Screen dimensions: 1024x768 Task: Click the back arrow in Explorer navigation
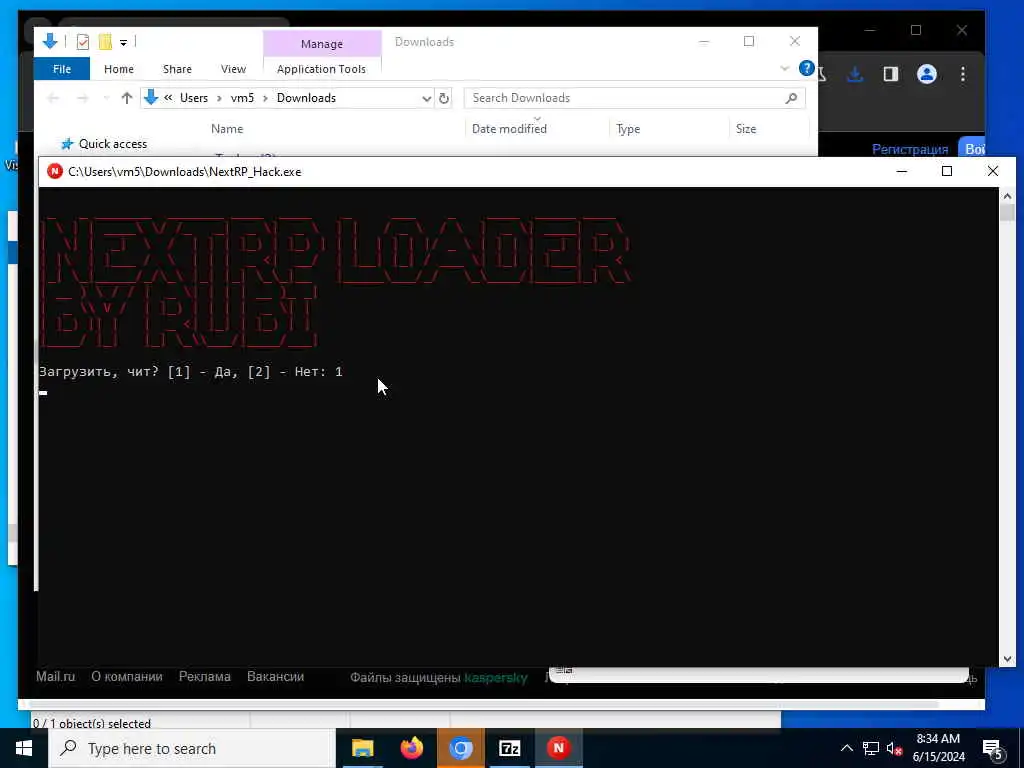(54, 98)
